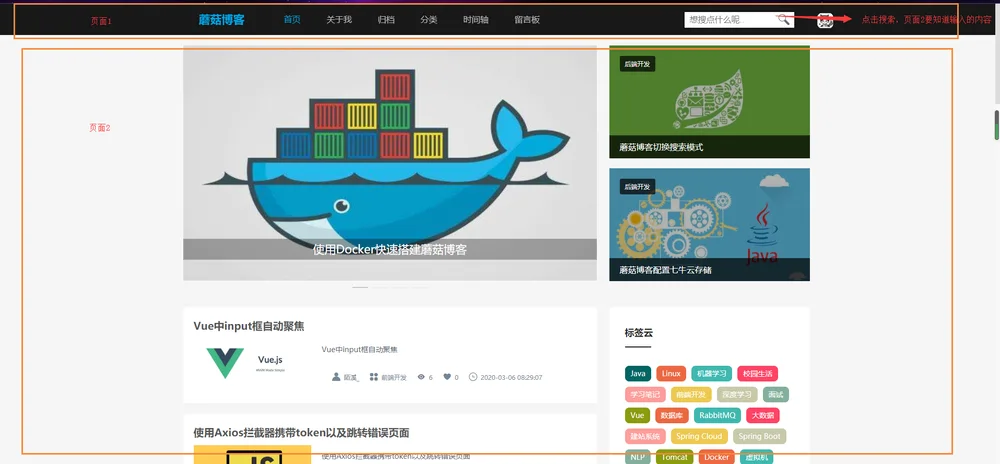Click the Spring Cloud tag
Image resolution: width=1000 pixels, height=464 pixels.
[699, 437]
